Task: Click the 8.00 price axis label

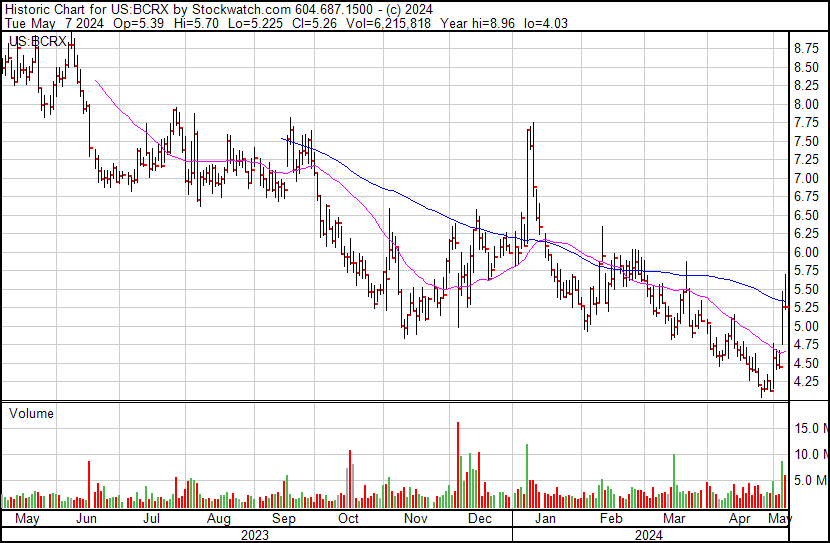Action: pos(807,104)
